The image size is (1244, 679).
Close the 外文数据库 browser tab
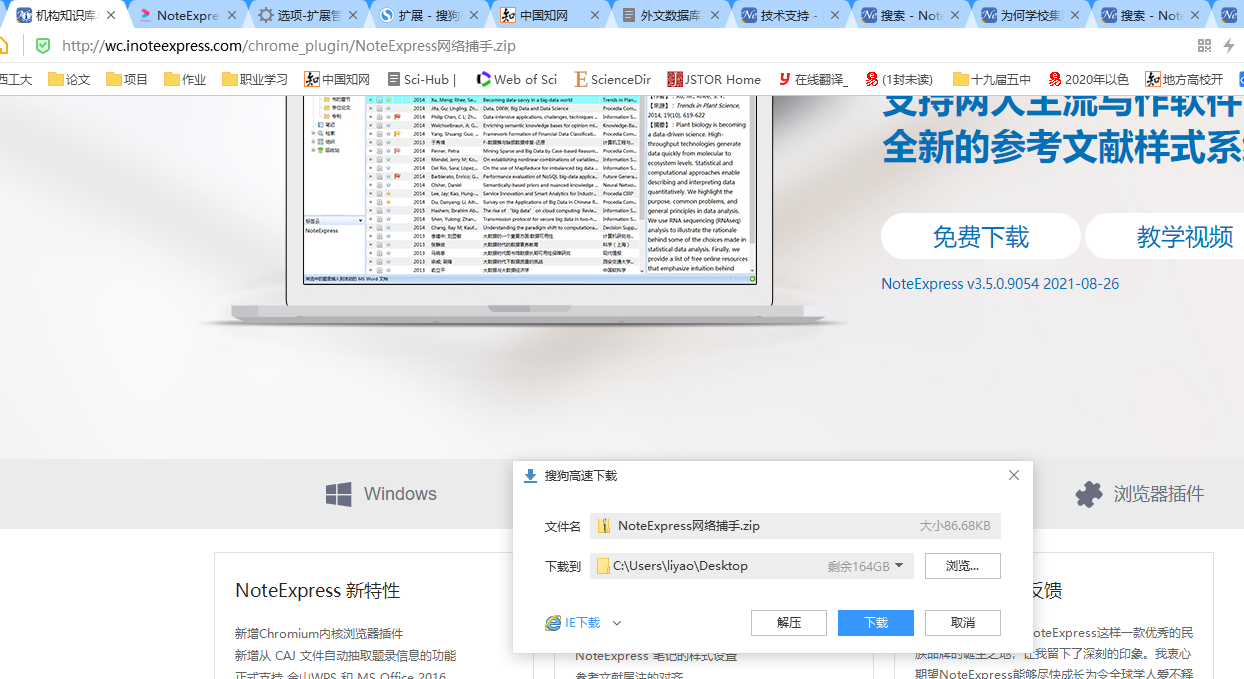click(x=716, y=15)
